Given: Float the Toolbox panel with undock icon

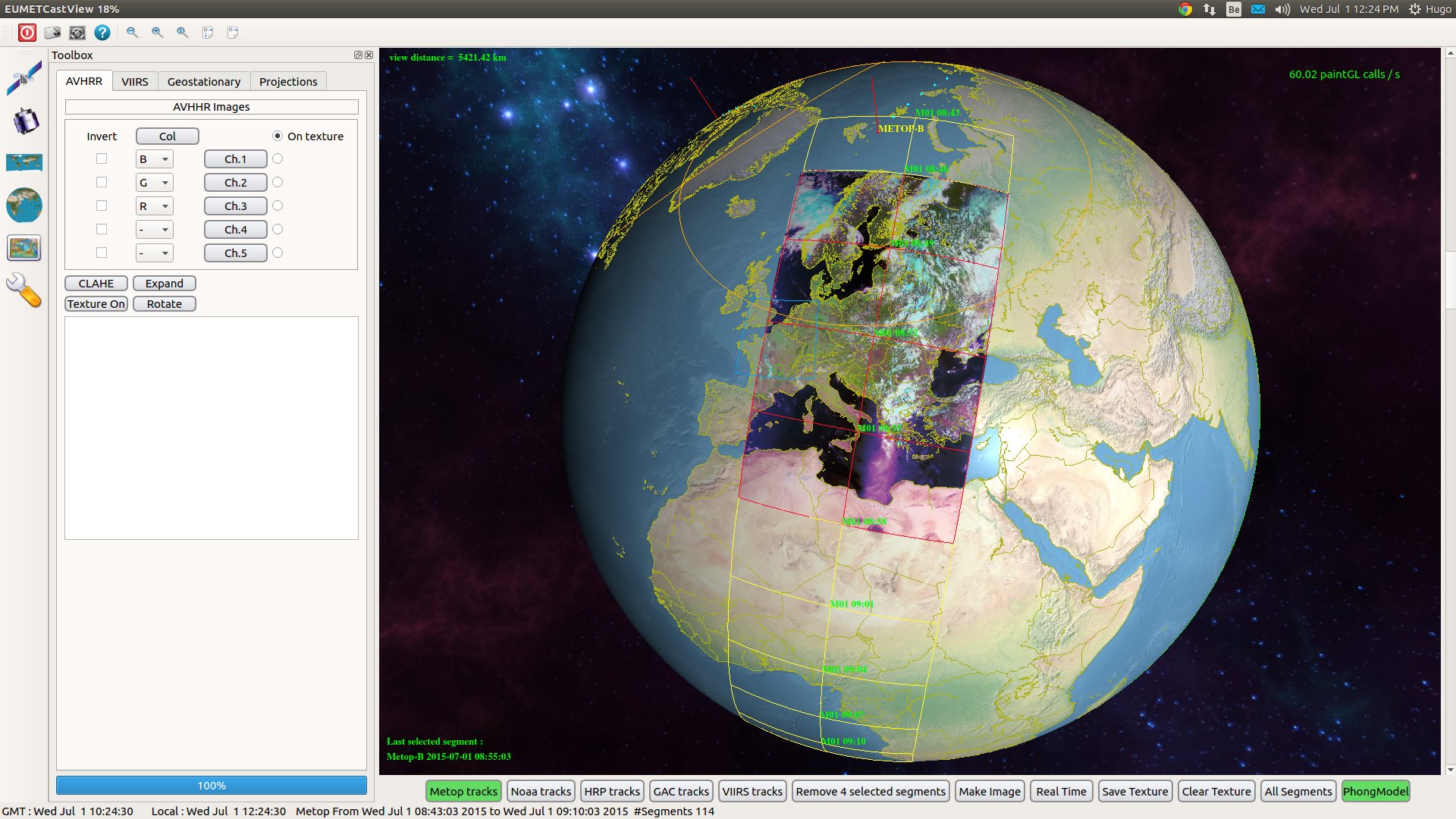Looking at the screenshot, I should [x=358, y=55].
